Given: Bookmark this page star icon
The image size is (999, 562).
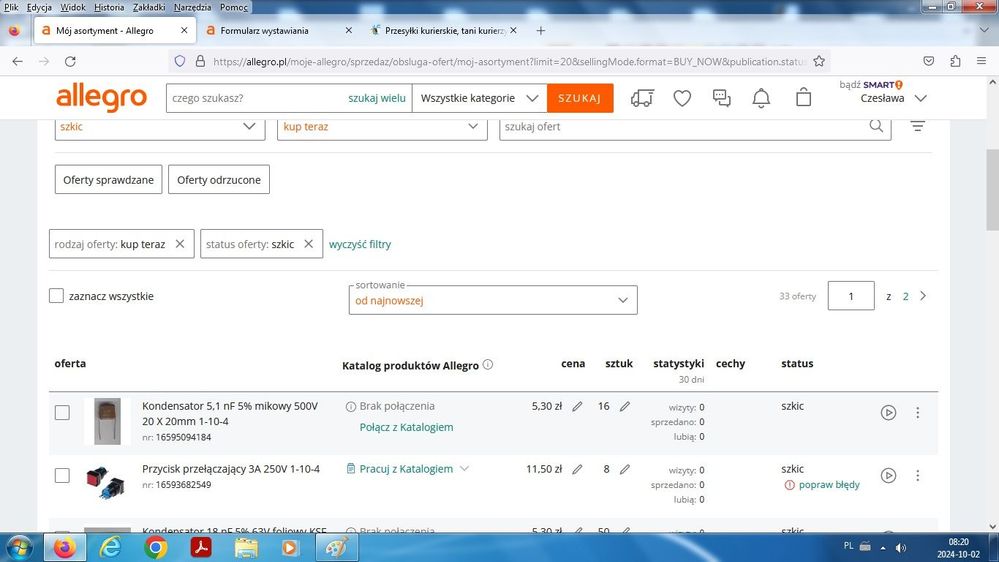Looking at the screenshot, I should (819, 61).
